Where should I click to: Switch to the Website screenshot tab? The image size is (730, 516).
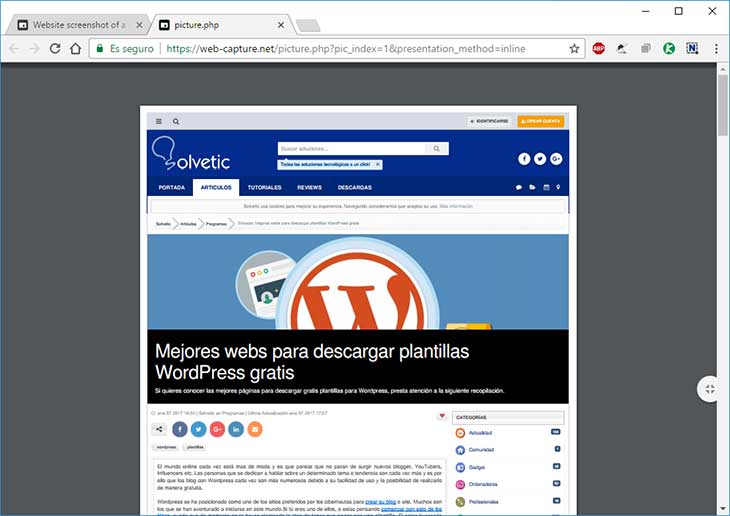click(x=79, y=25)
